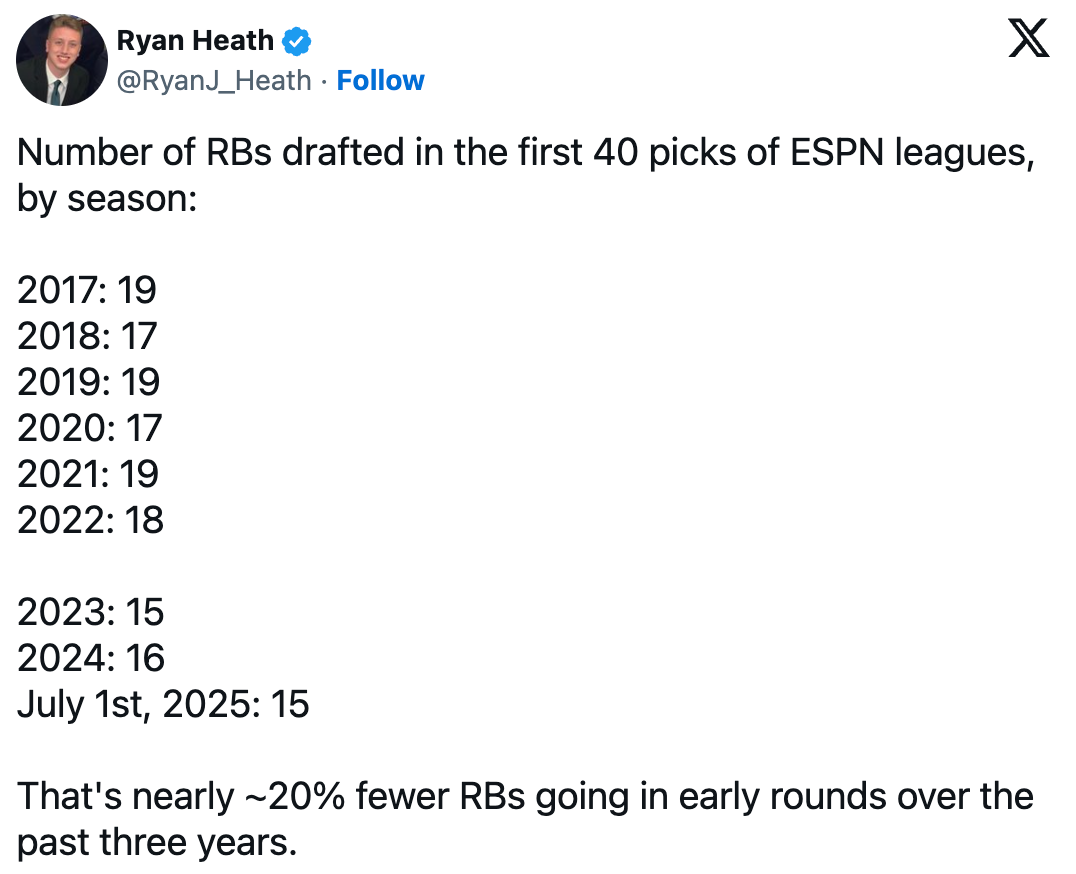
Task: Click the "2022: 18" stat line
Action: [90, 520]
